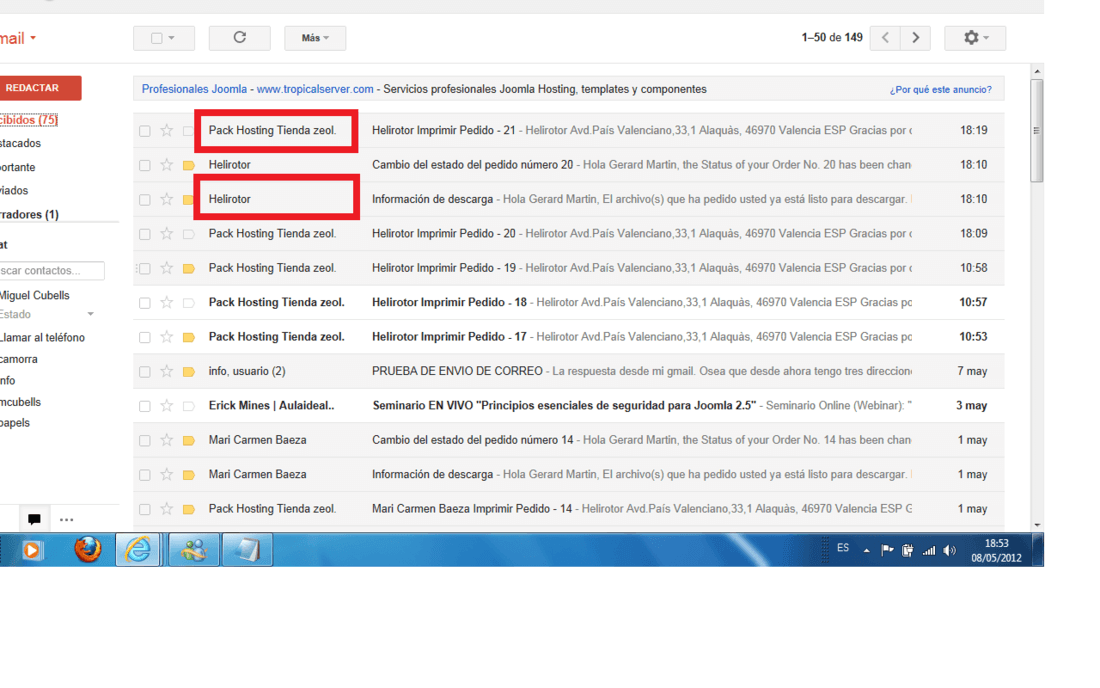Star the Helirotor Imprimir Pedido - 21 email
This screenshot has width=1100, height=688.
166,130
